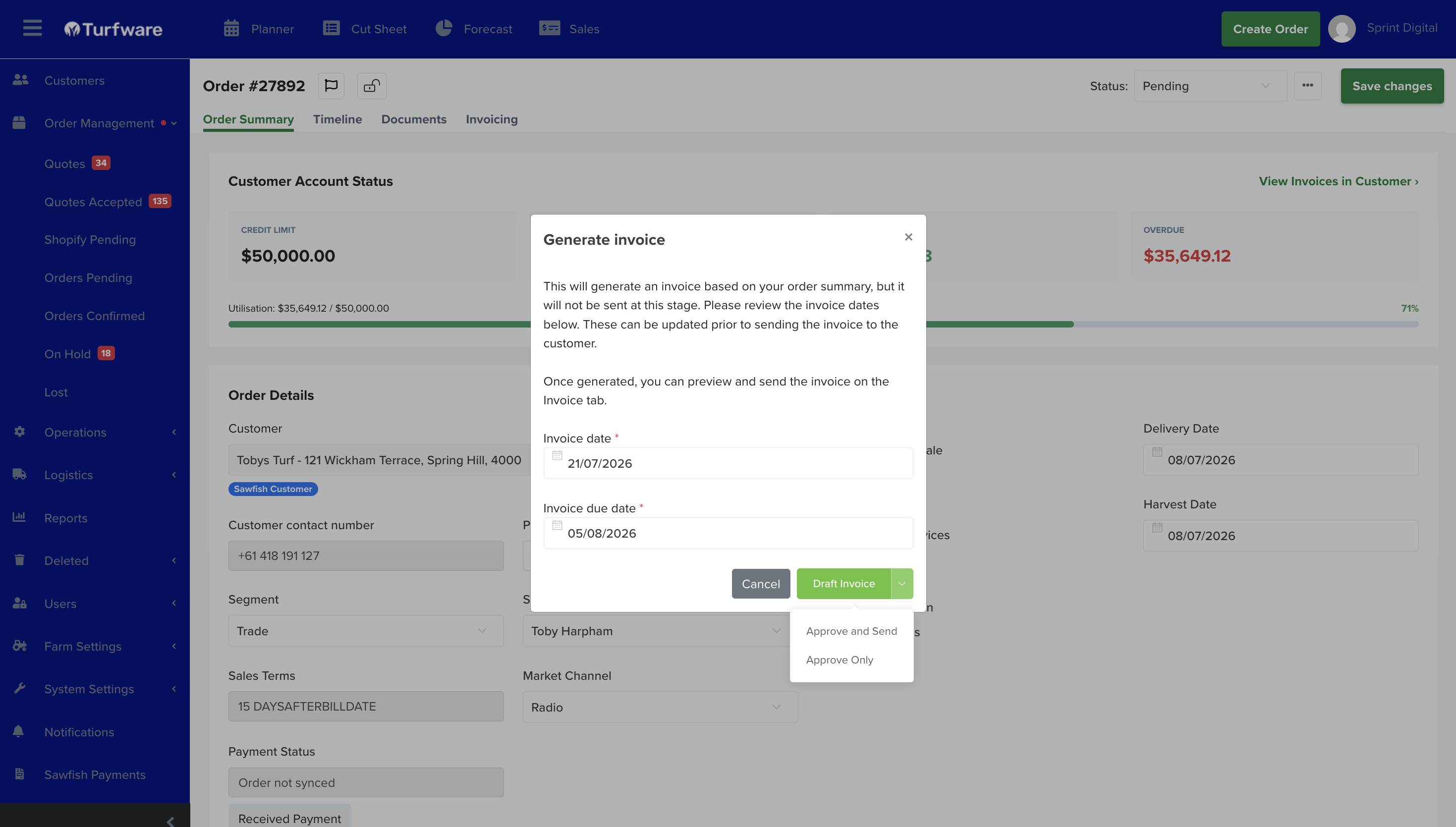1456x827 pixels.
Task: Click the Sawfish Payments document icon
Action: point(19,774)
